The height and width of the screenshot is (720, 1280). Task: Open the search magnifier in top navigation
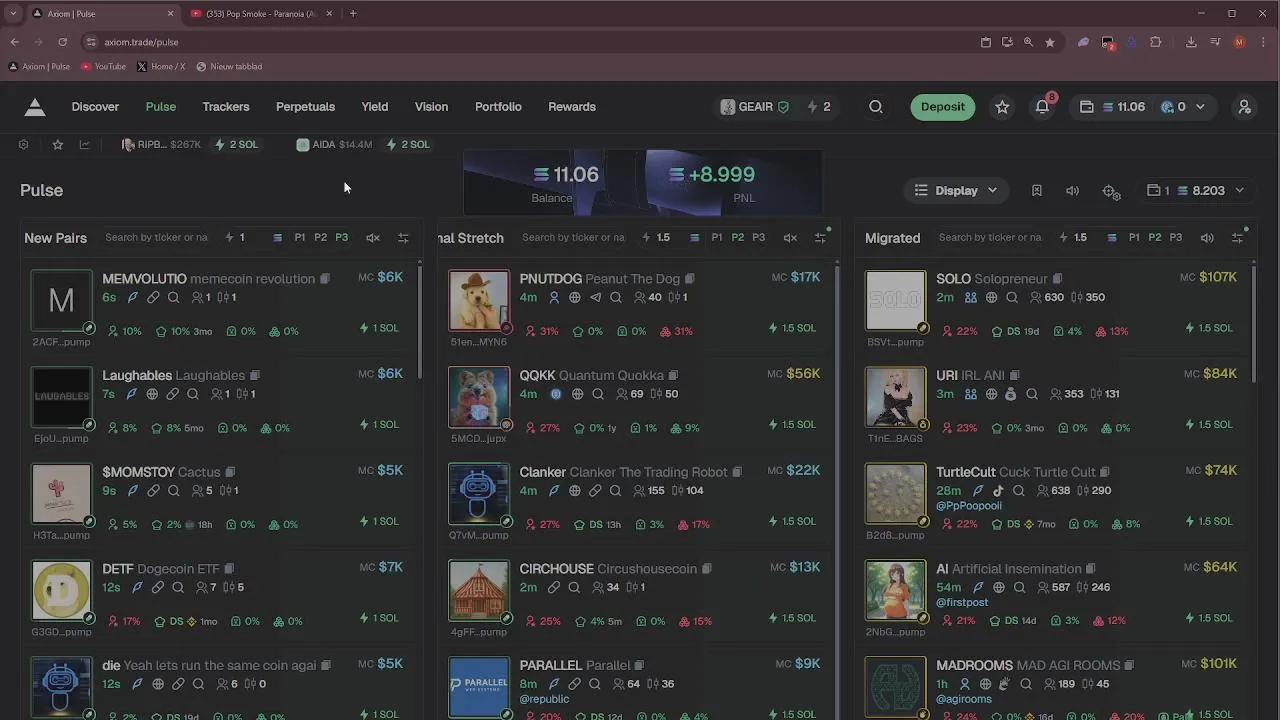[876, 107]
